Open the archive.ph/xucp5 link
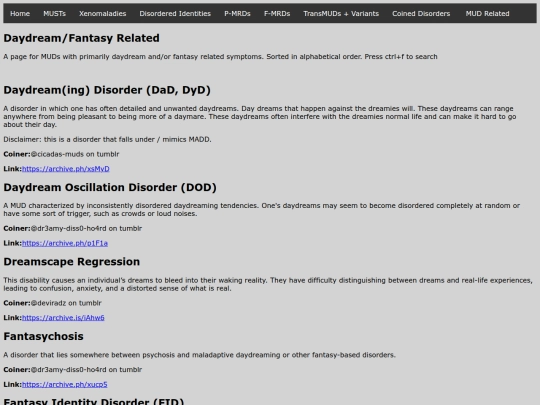 pyautogui.click(x=65, y=384)
